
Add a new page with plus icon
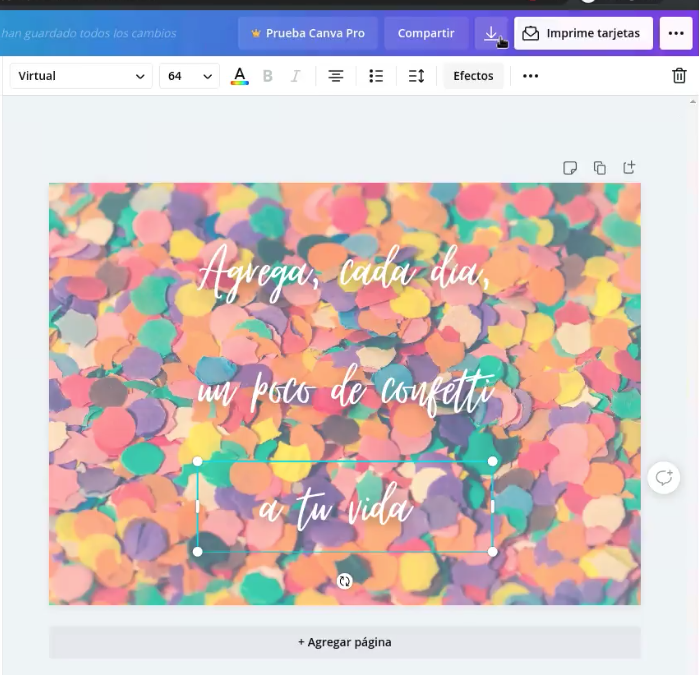click(629, 168)
